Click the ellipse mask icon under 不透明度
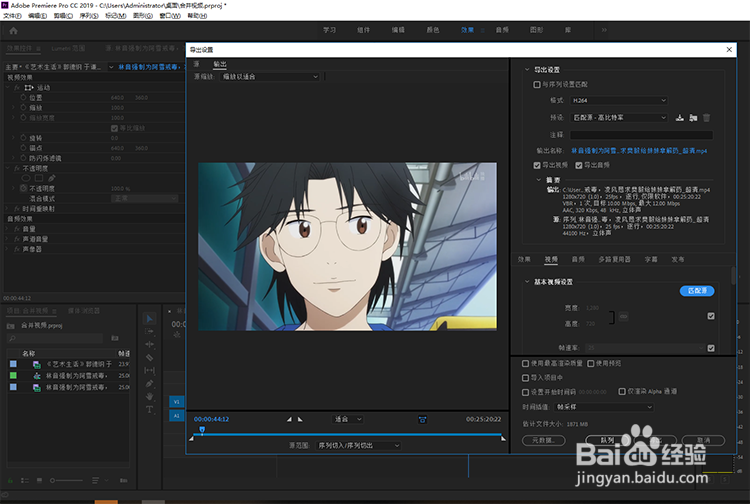The height and width of the screenshot is (504, 750). click(x=26, y=178)
